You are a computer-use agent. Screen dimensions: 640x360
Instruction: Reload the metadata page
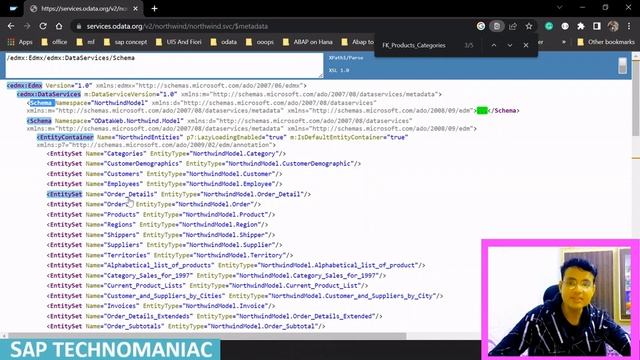coord(43,26)
